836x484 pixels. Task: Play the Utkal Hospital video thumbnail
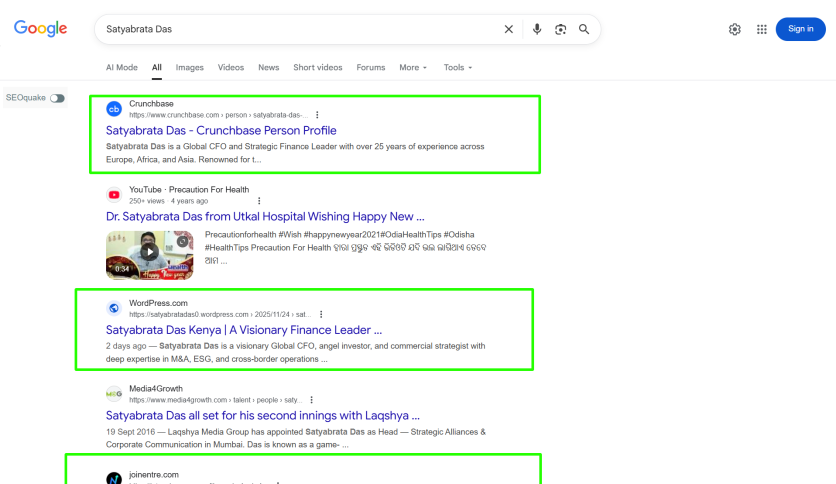149,255
